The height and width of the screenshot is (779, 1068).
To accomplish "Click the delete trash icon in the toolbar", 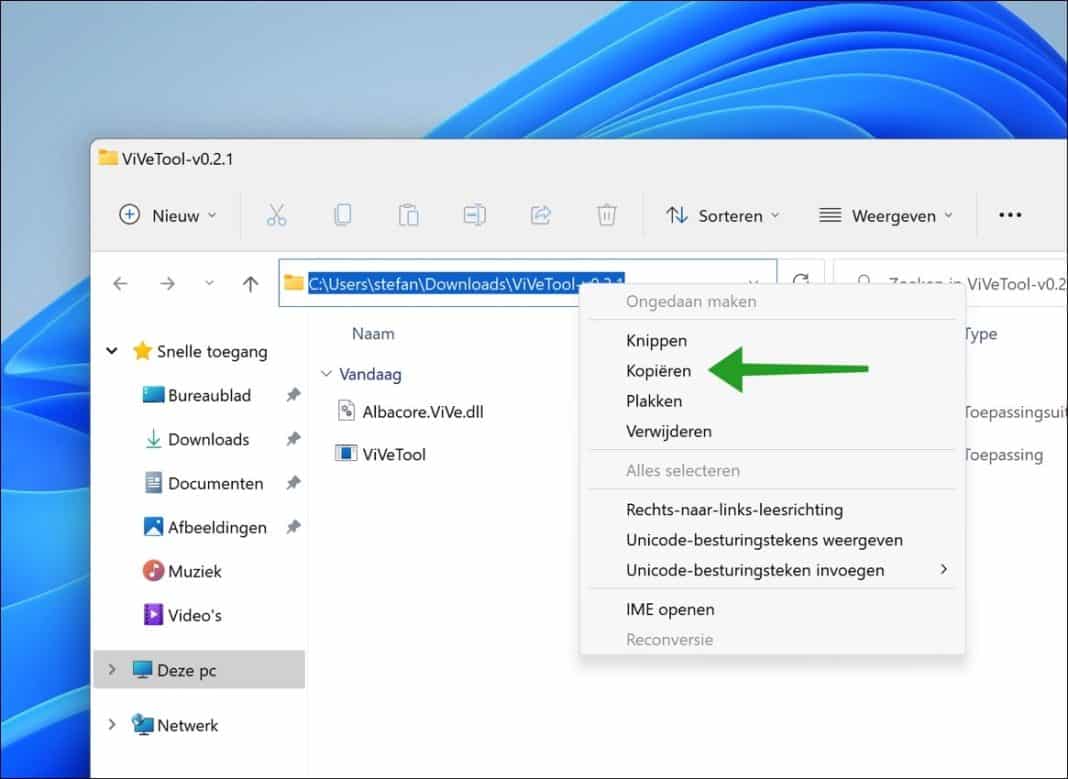I will point(606,214).
